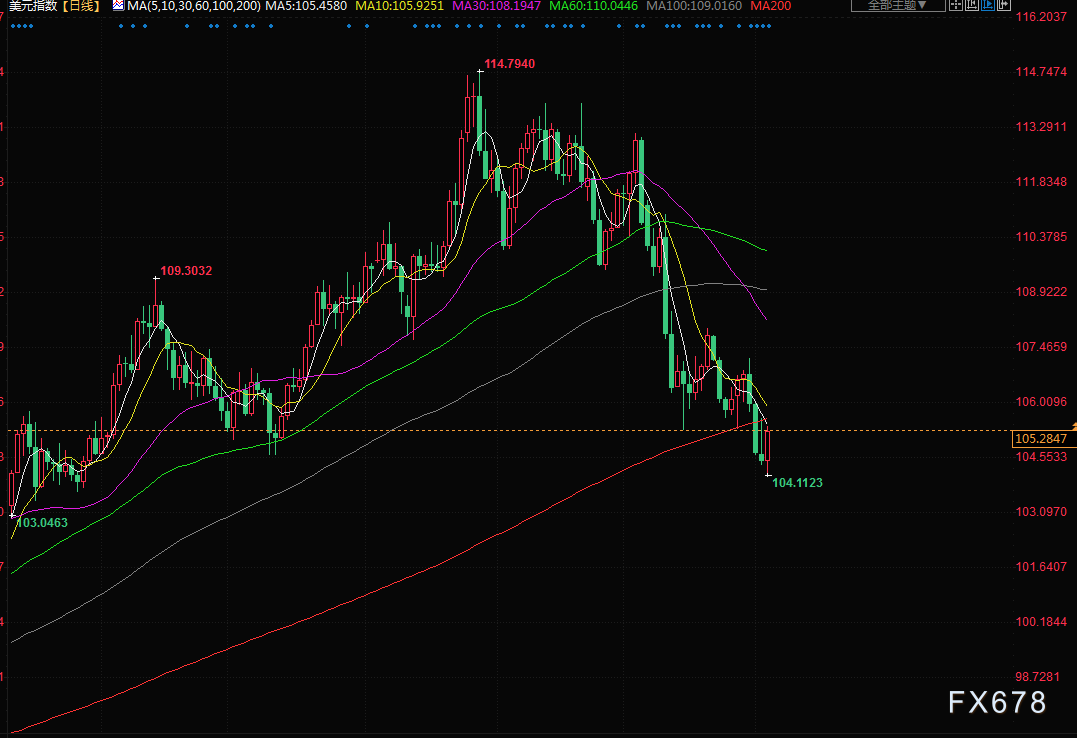Click the 107.4659 price axis label

1041,346
